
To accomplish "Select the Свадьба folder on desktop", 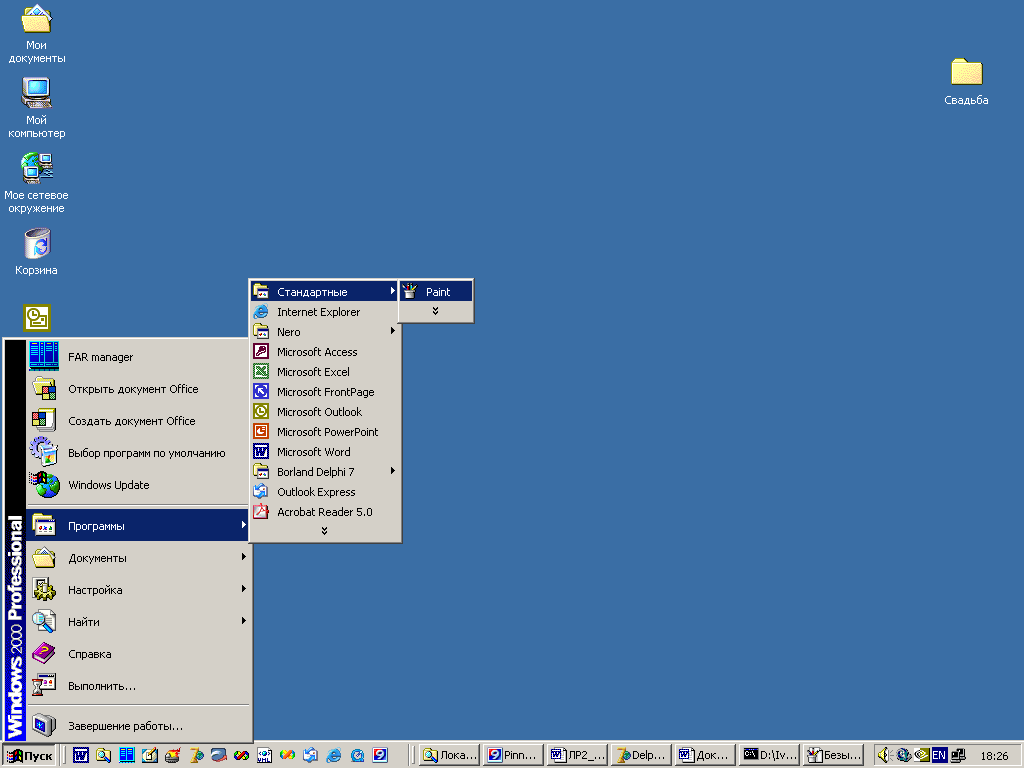I will tap(966, 82).
